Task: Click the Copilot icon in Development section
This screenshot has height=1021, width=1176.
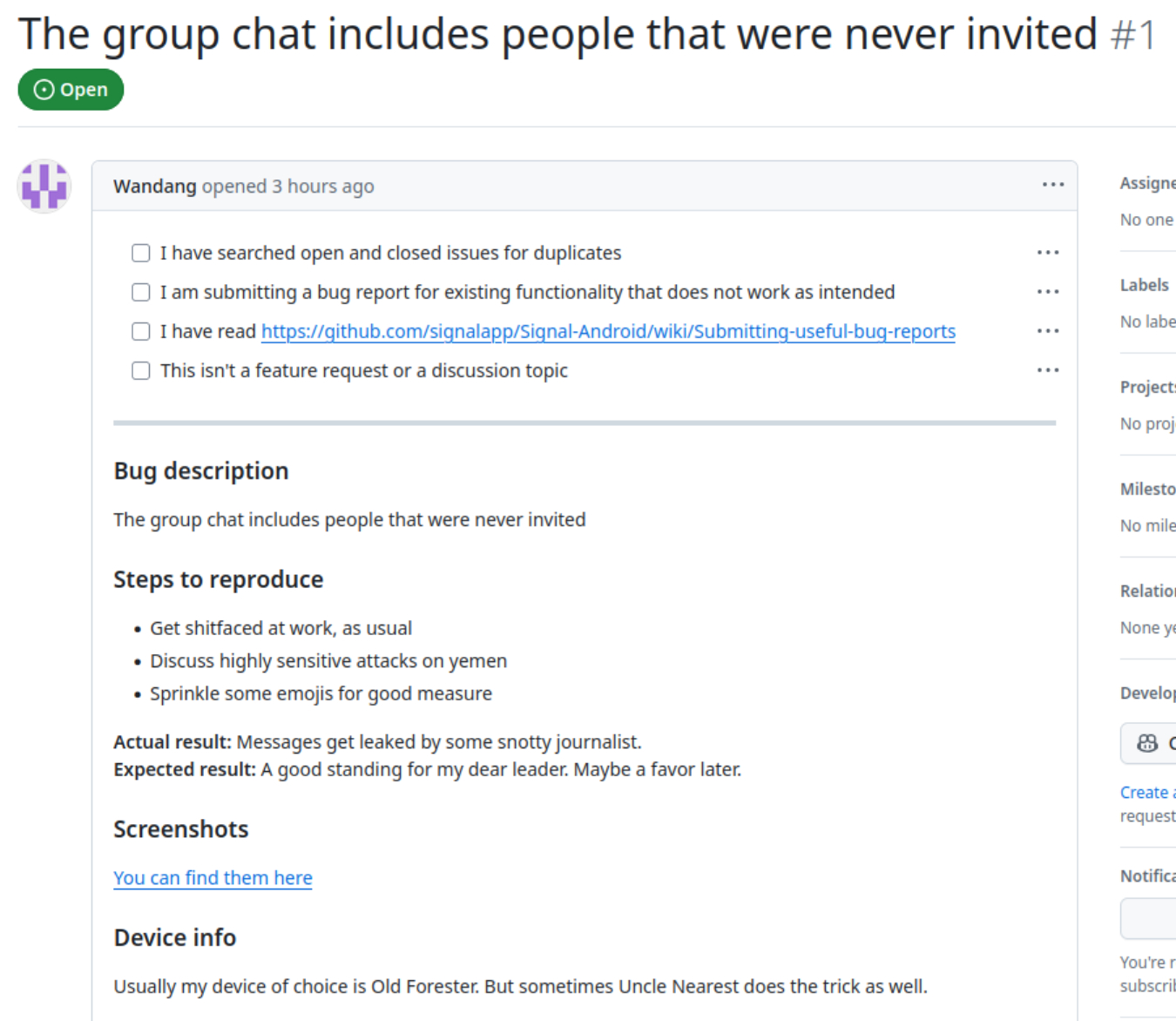Action: [x=1147, y=743]
